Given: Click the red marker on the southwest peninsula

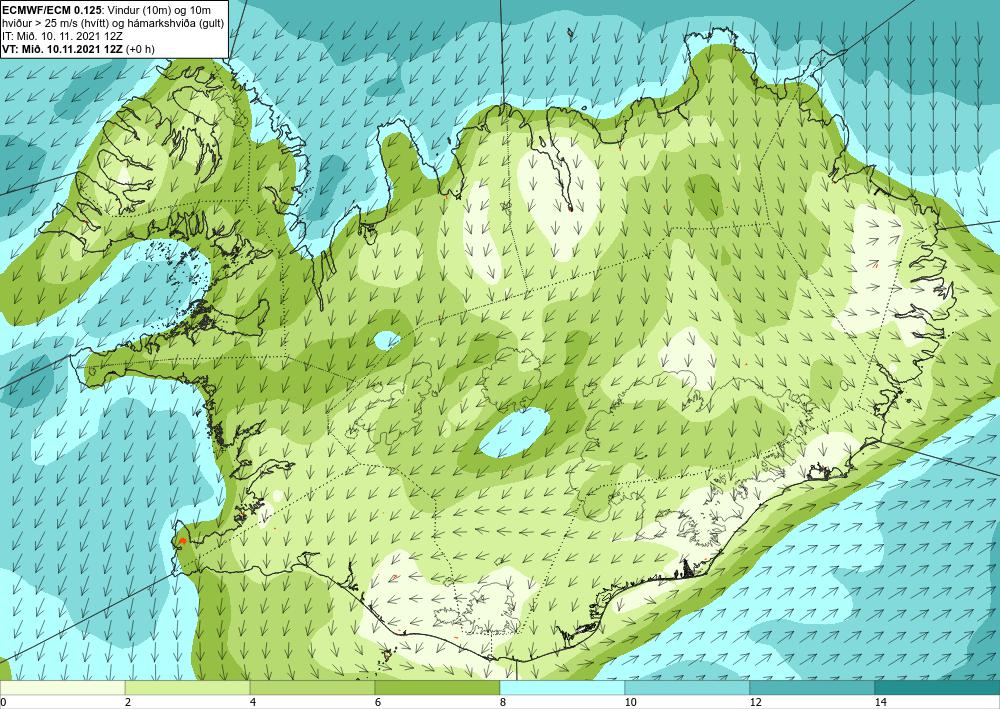Looking at the screenshot, I should 183,541.
